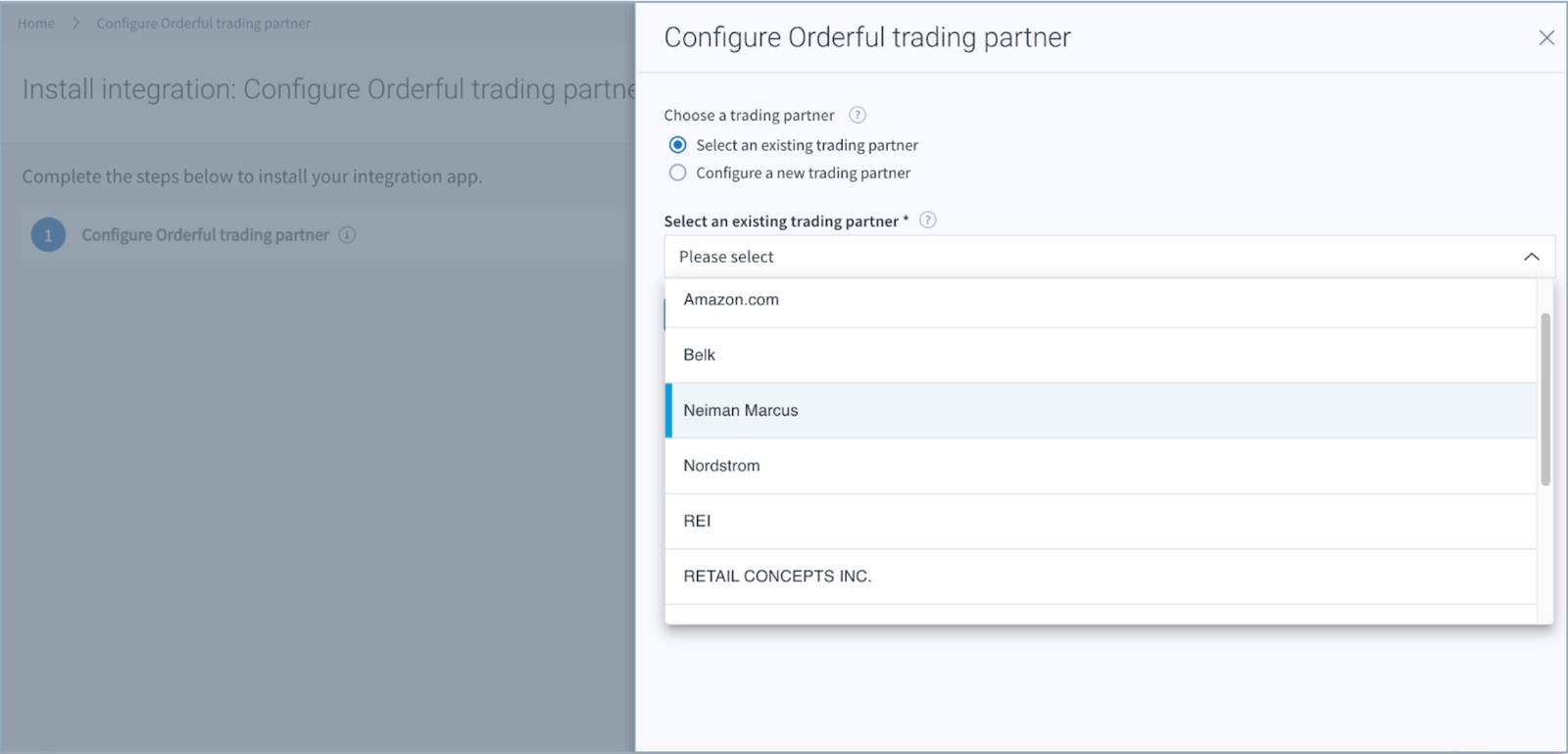
Task: Click step 1 circle in install steps
Action: point(48,235)
